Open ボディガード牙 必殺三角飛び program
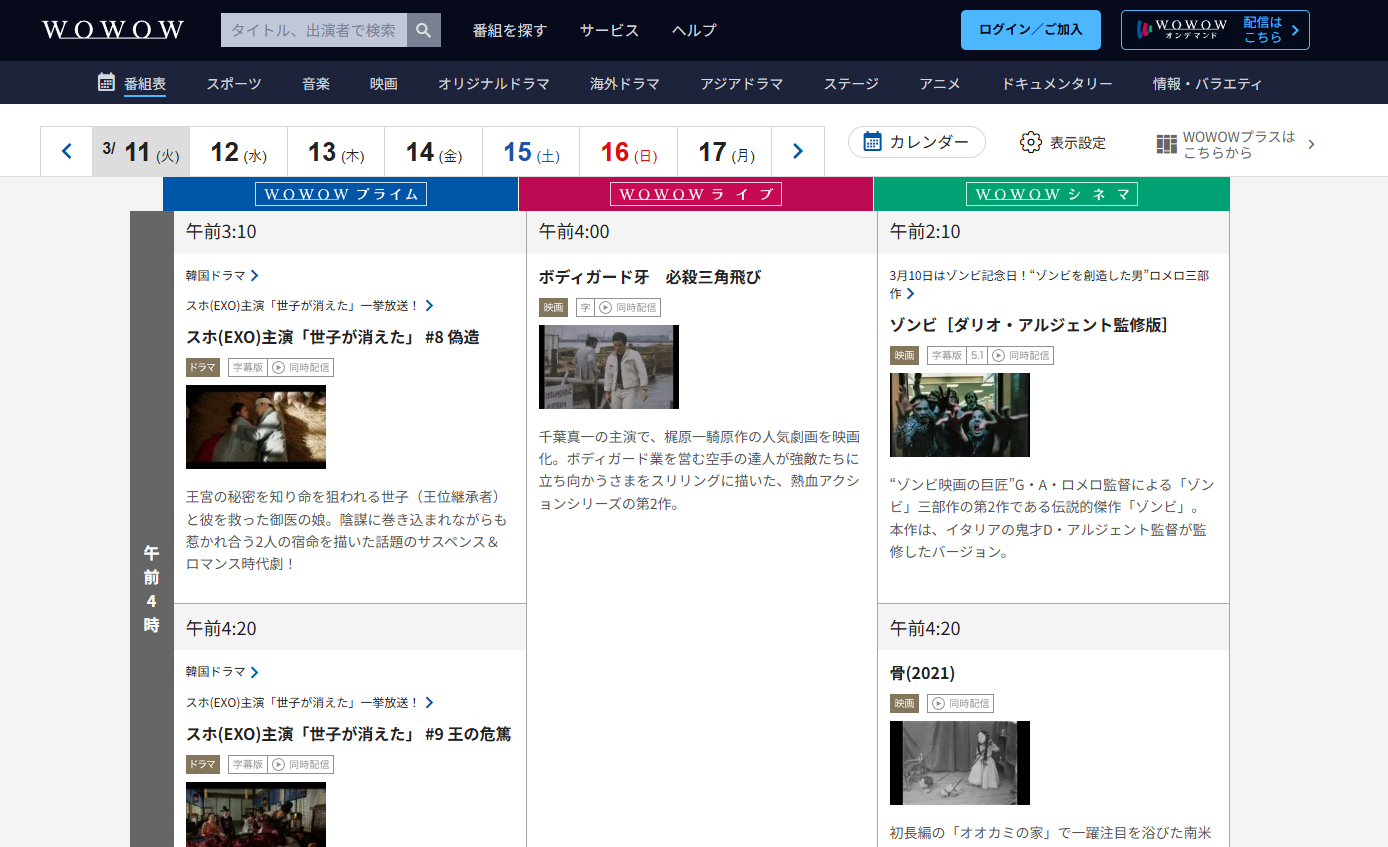Image resolution: width=1388 pixels, height=847 pixels. [x=649, y=277]
